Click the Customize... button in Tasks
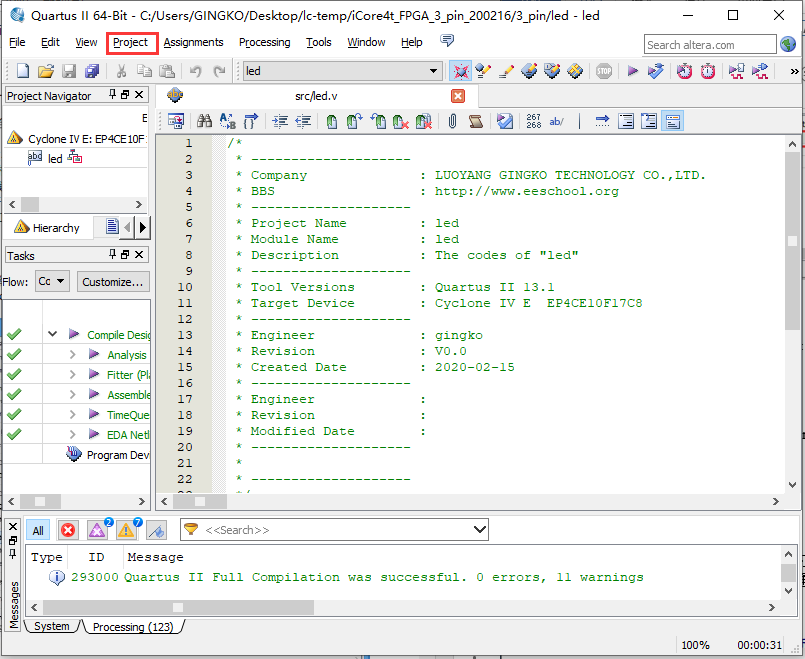The image size is (805, 659). coord(113,282)
